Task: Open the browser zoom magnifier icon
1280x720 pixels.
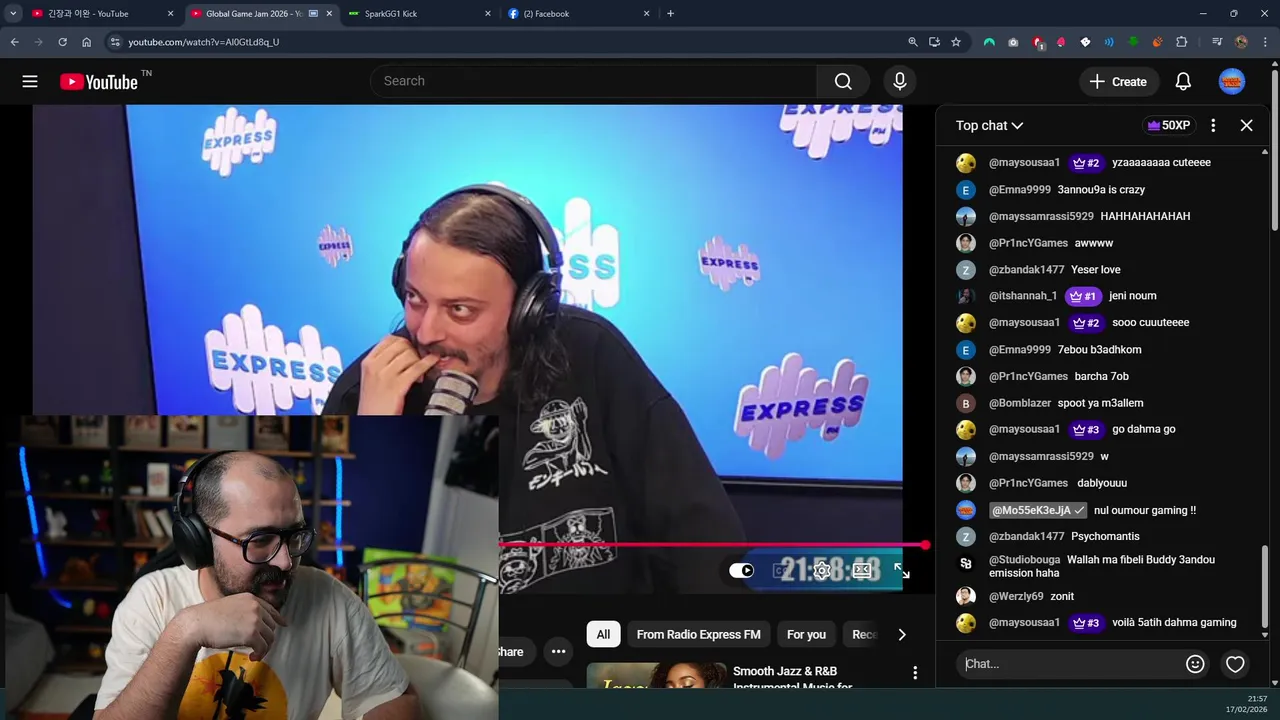Action: coord(912,42)
